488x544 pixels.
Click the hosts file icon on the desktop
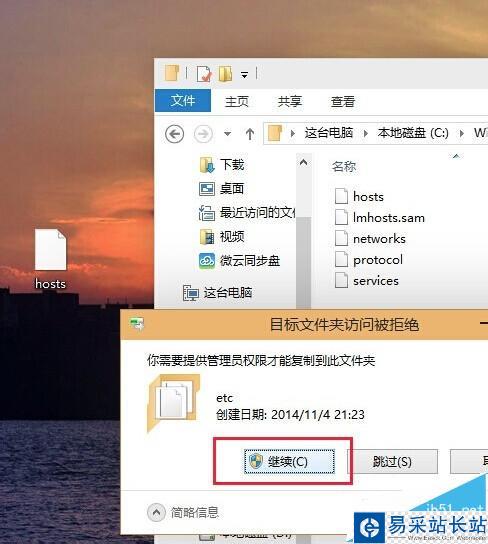[51, 249]
